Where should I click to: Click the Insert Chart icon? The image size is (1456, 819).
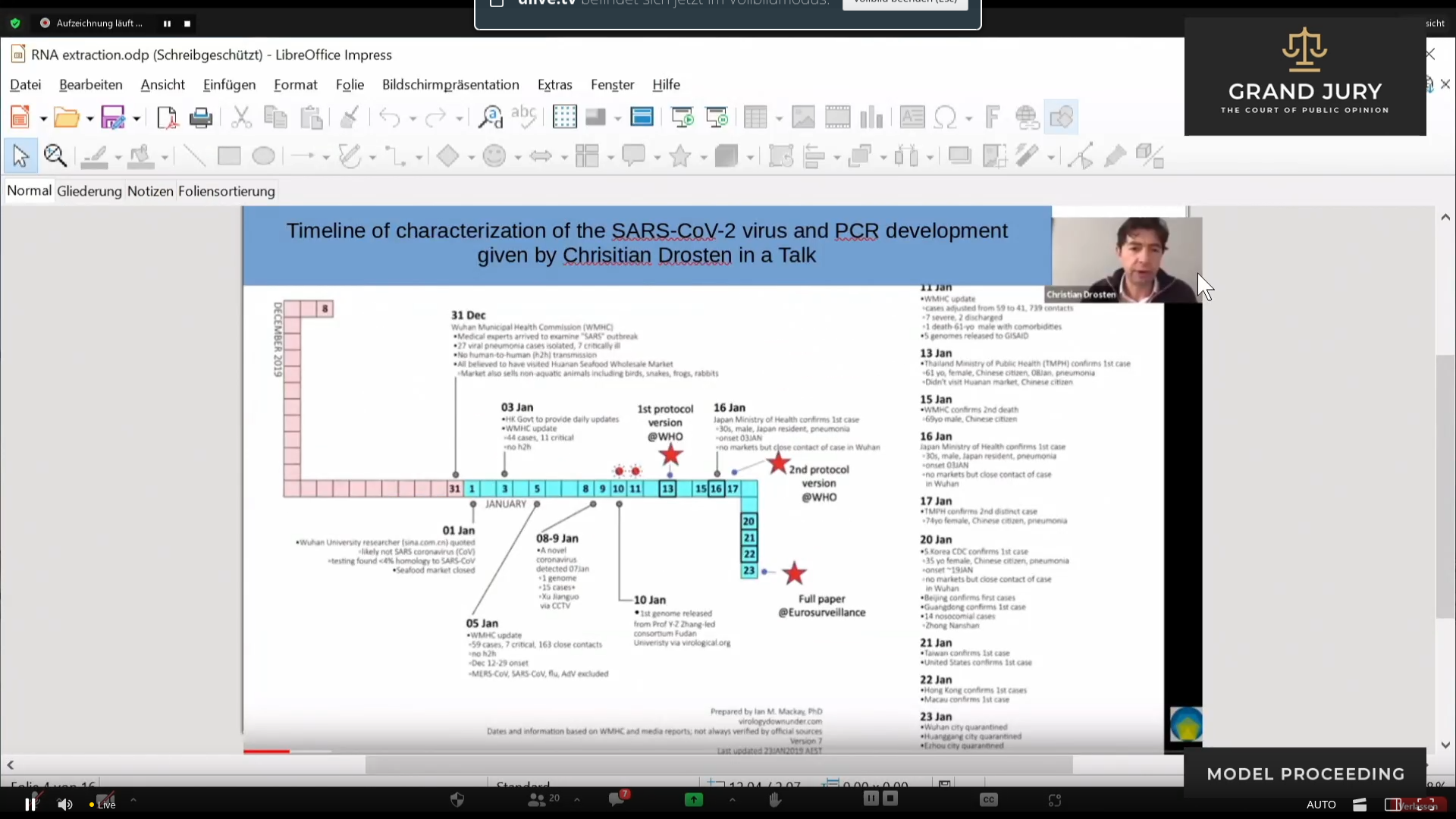(872, 118)
